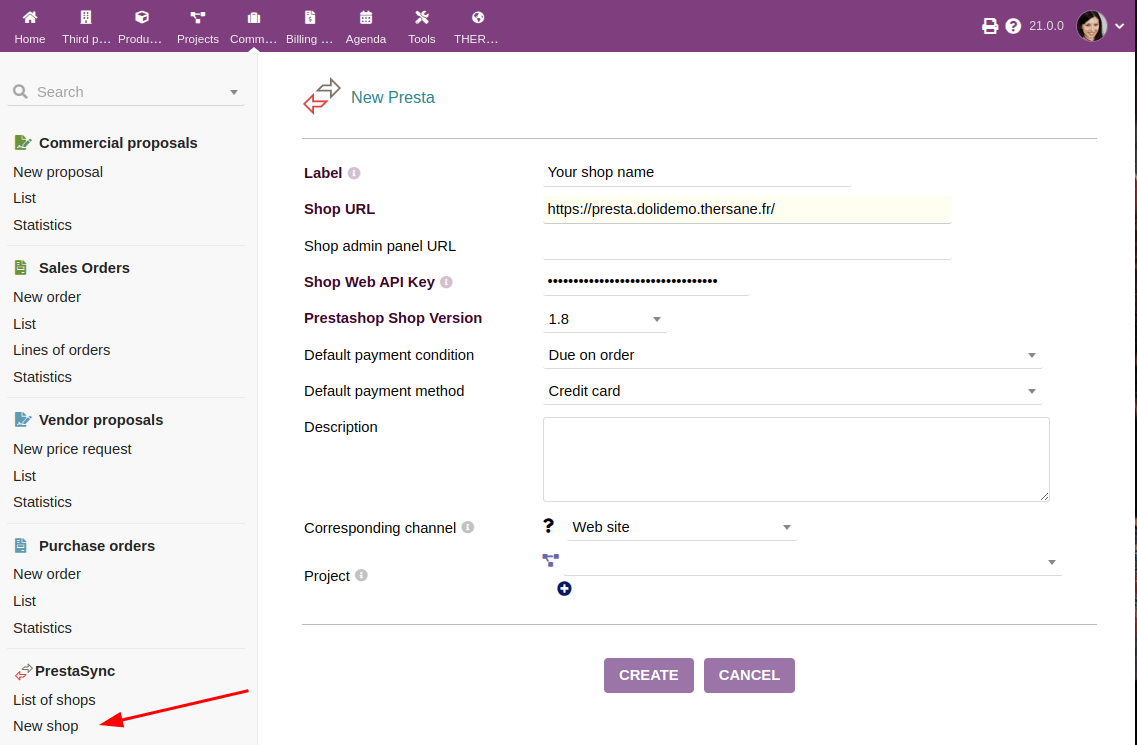
Task: Open Default payment condition dropdown
Action: coord(791,355)
